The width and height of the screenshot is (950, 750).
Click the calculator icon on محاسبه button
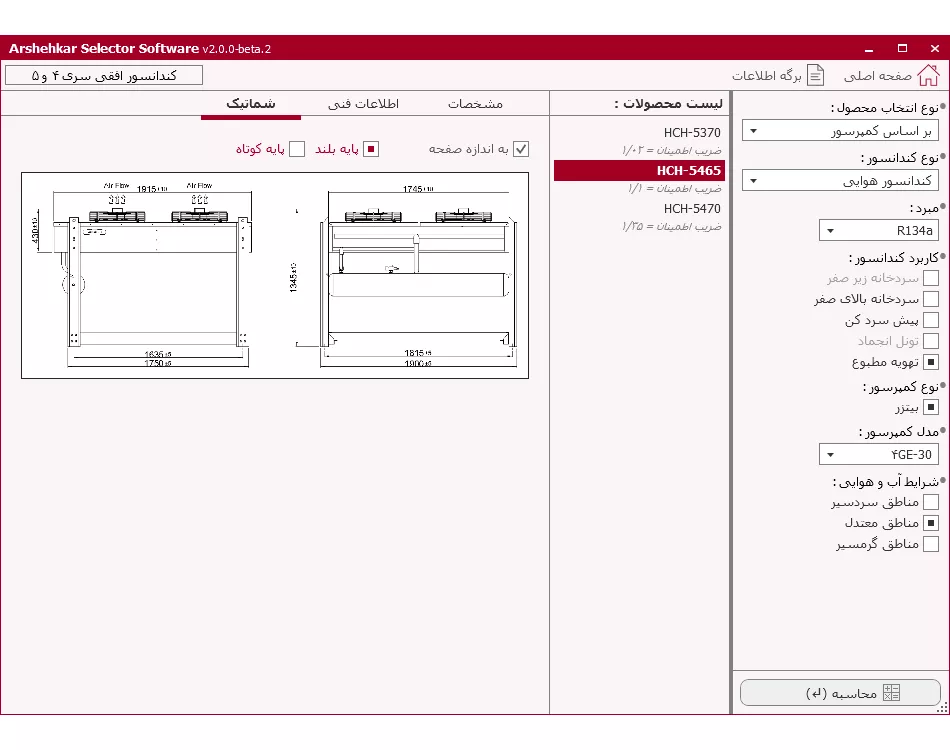point(891,693)
